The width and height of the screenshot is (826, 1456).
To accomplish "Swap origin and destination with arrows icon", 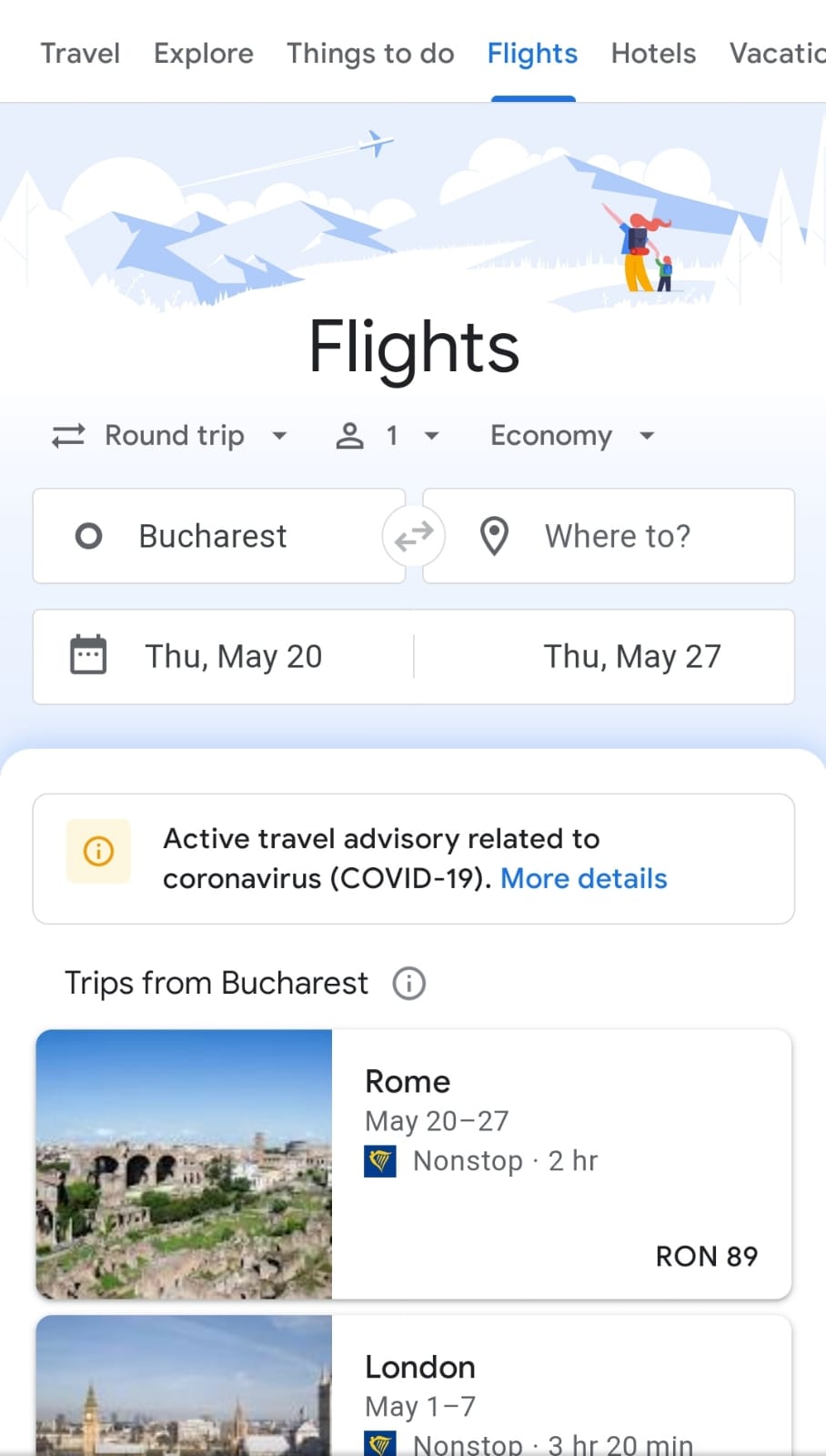I will pos(414,536).
